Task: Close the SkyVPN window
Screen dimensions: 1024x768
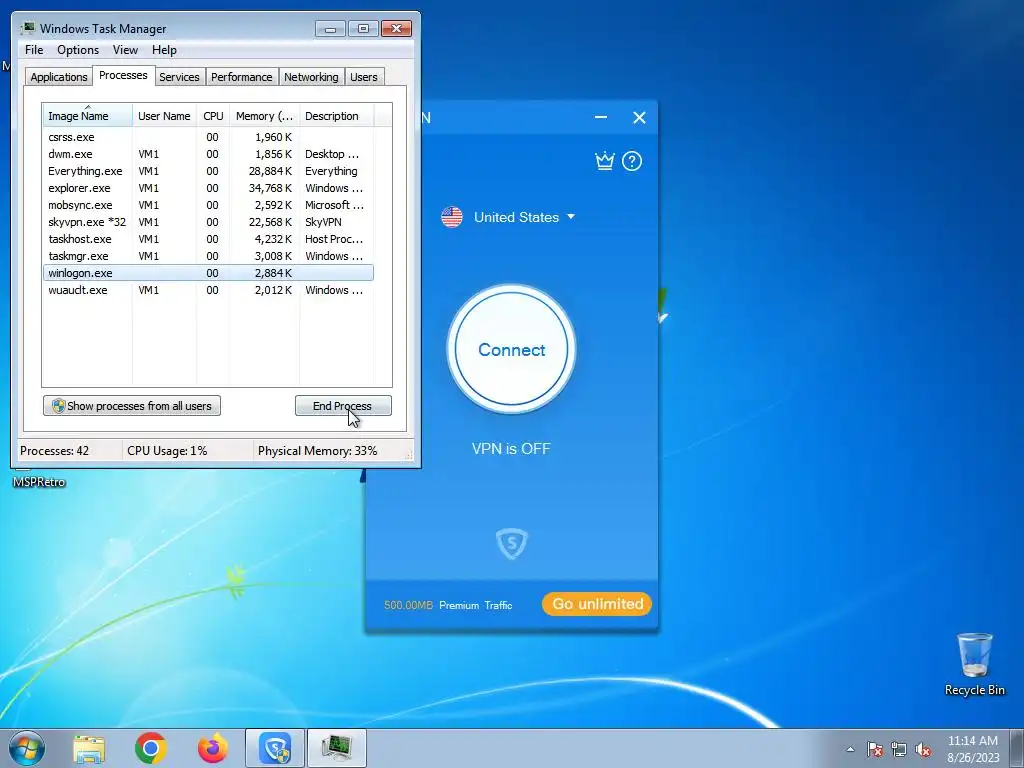Action: pyautogui.click(x=639, y=118)
